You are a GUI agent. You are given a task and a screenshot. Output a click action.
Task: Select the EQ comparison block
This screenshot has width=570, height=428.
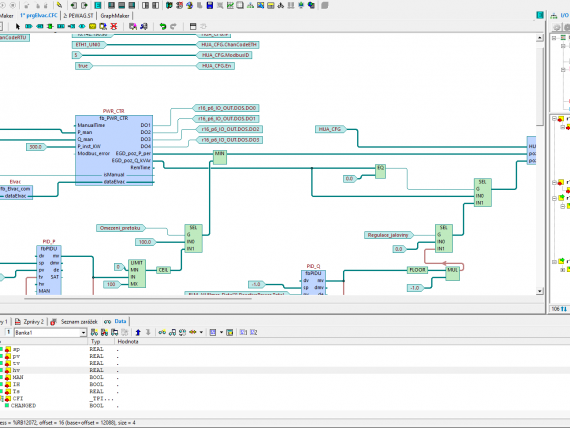[x=380, y=171]
